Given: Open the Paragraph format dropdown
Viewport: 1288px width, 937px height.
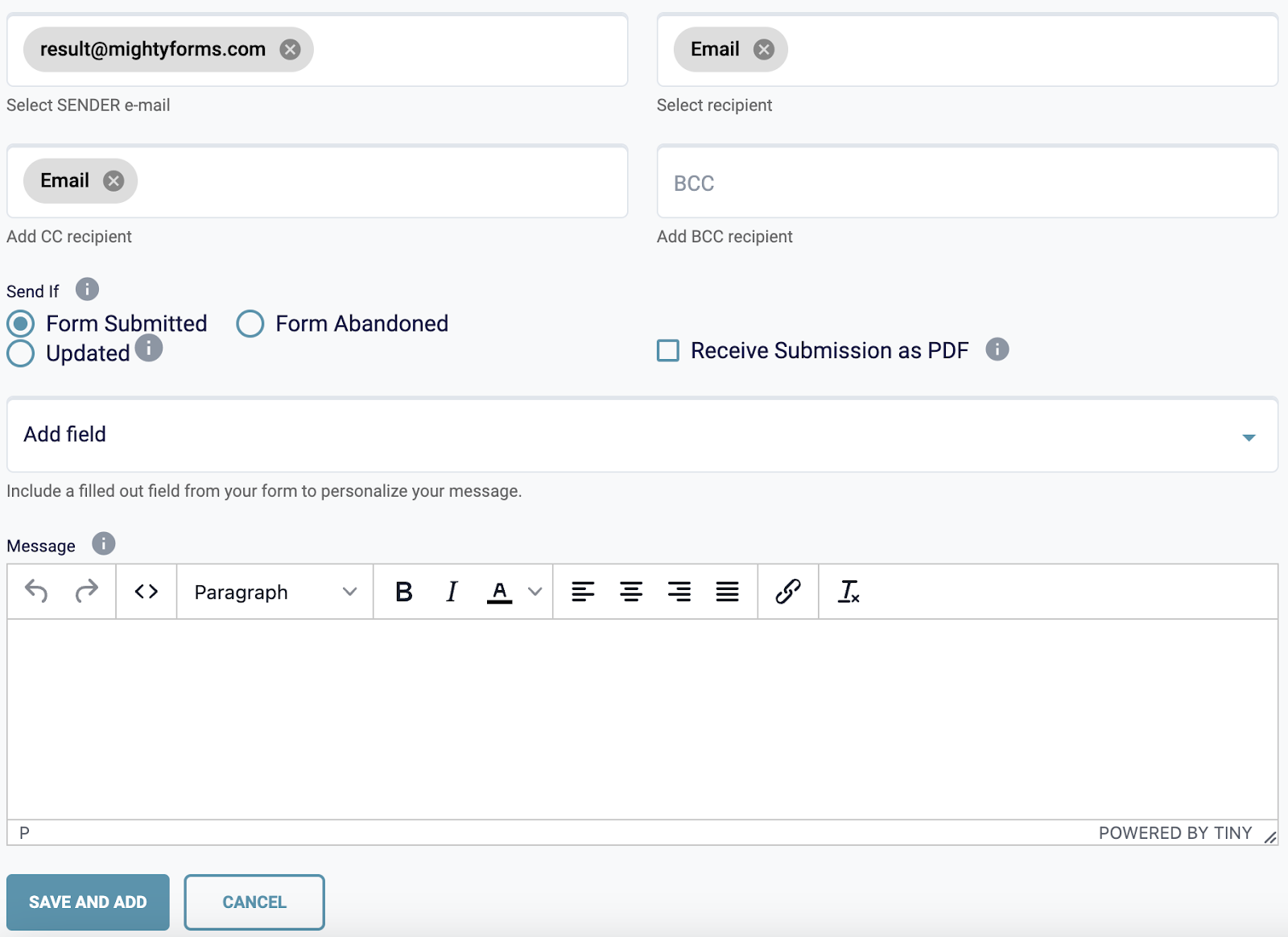Looking at the screenshot, I should tap(275, 592).
